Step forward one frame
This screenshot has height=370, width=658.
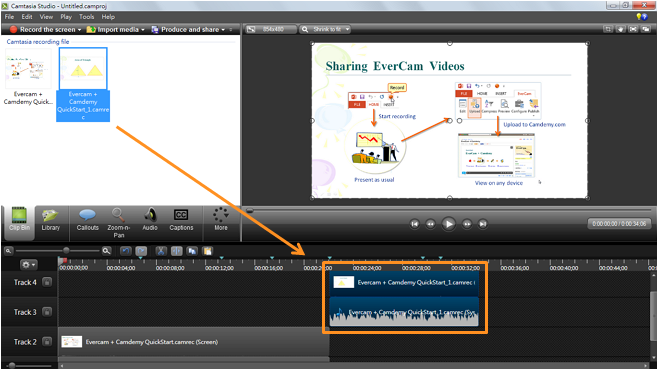pos(467,224)
